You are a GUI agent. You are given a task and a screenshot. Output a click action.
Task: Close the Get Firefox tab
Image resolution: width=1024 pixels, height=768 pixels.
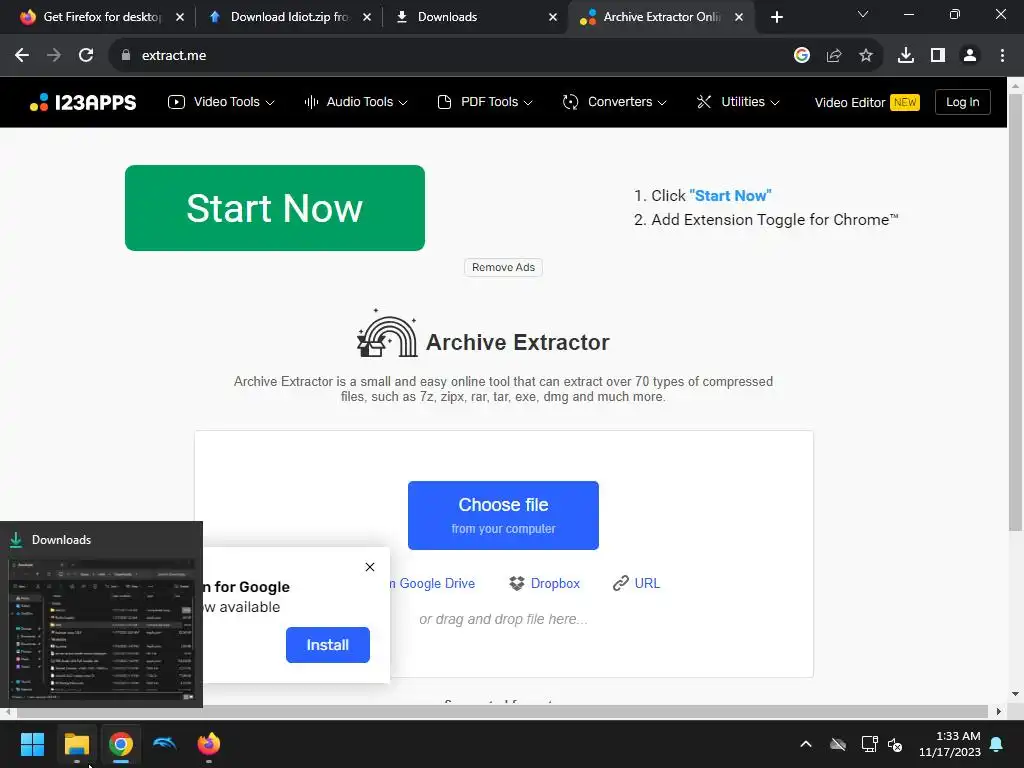(180, 17)
